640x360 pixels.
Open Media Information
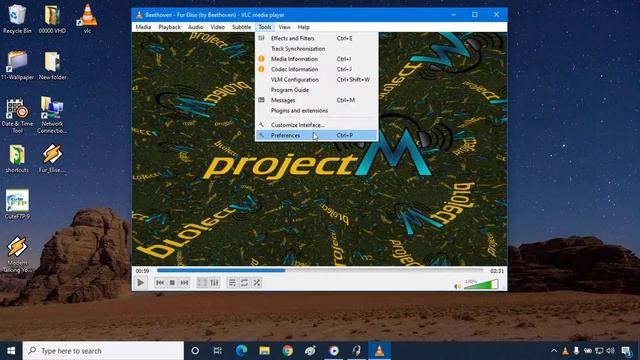[316, 59]
